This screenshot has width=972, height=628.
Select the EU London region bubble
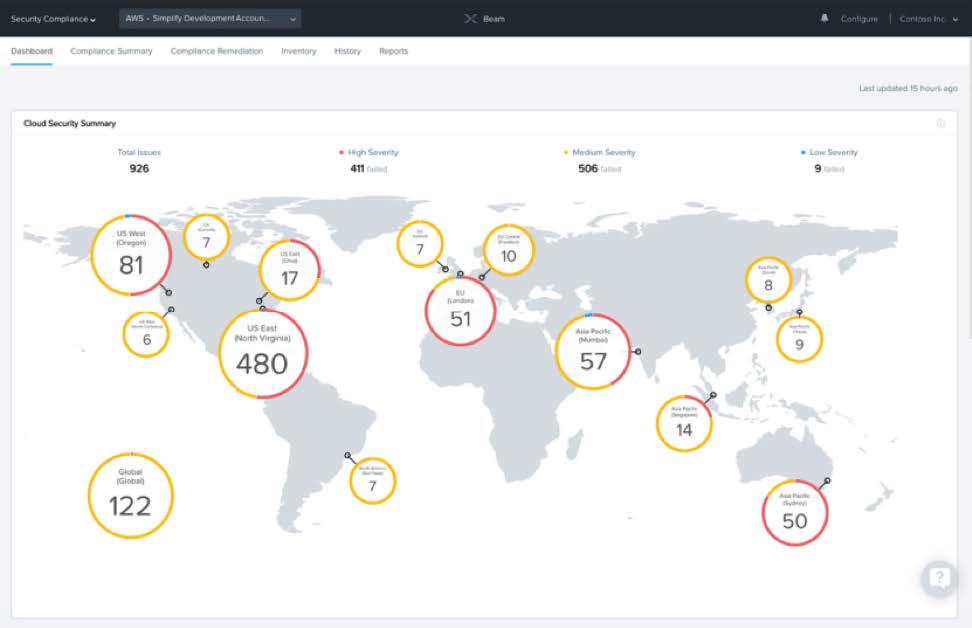[x=460, y=311]
